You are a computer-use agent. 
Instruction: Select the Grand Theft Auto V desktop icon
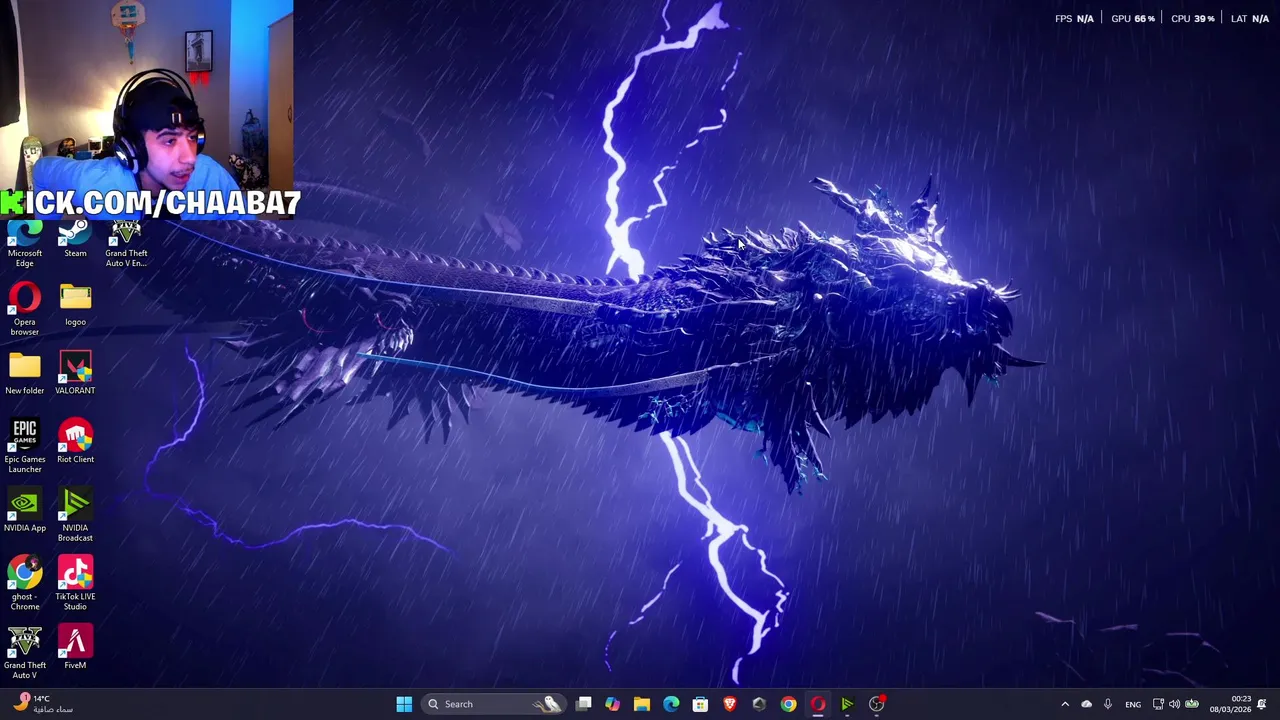click(25, 653)
